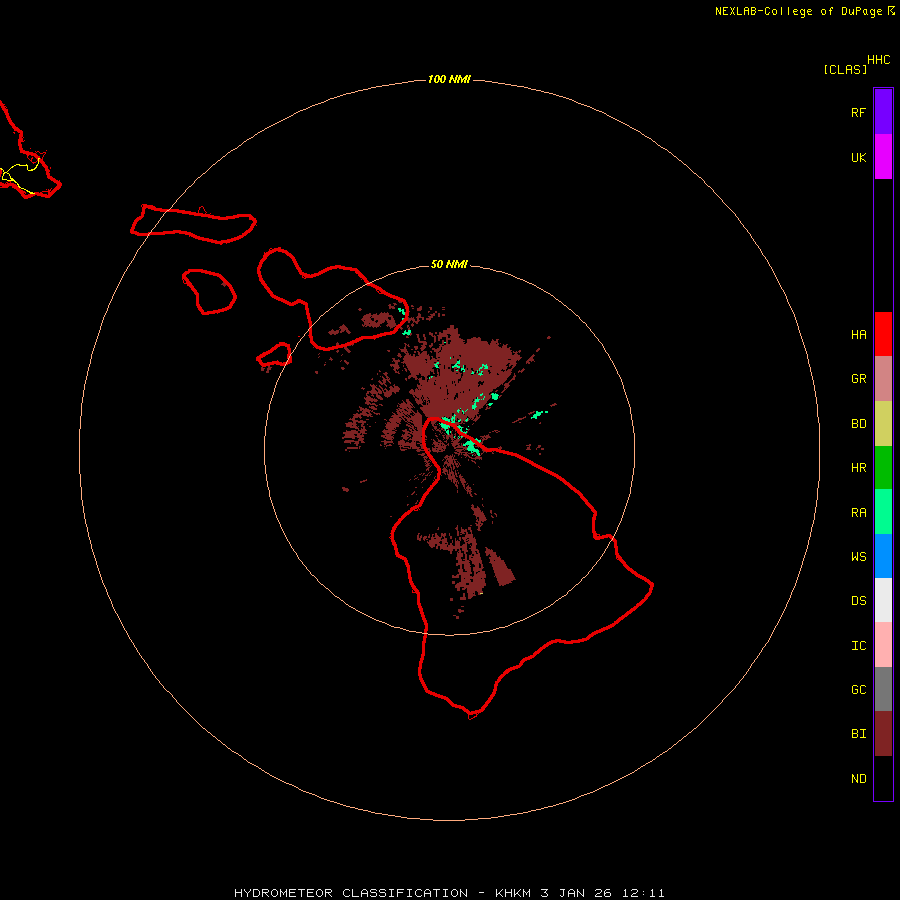Screen dimensions: 900x900
Task: Click the HHC product code text
Action: (878, 60)
